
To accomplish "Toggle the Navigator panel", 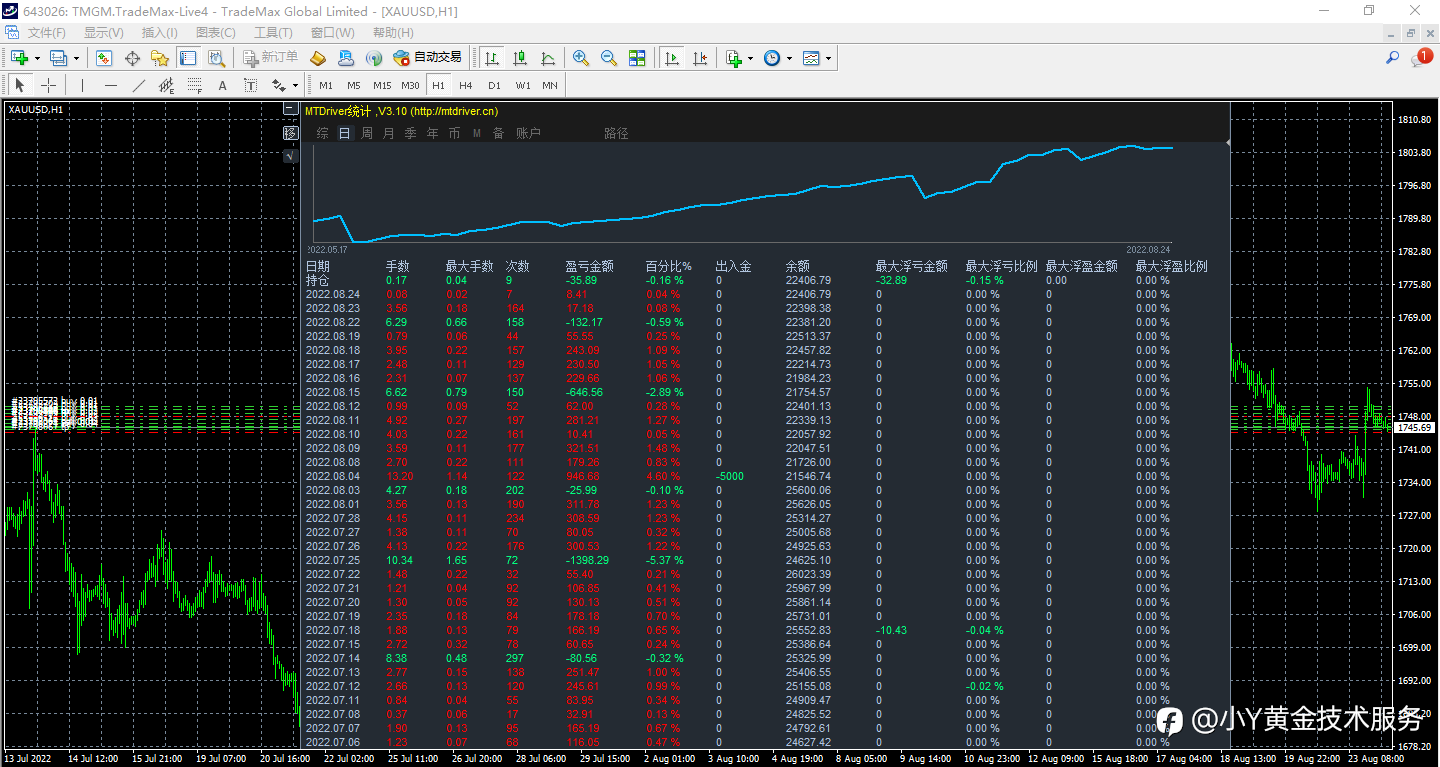I will coord(159,58).
